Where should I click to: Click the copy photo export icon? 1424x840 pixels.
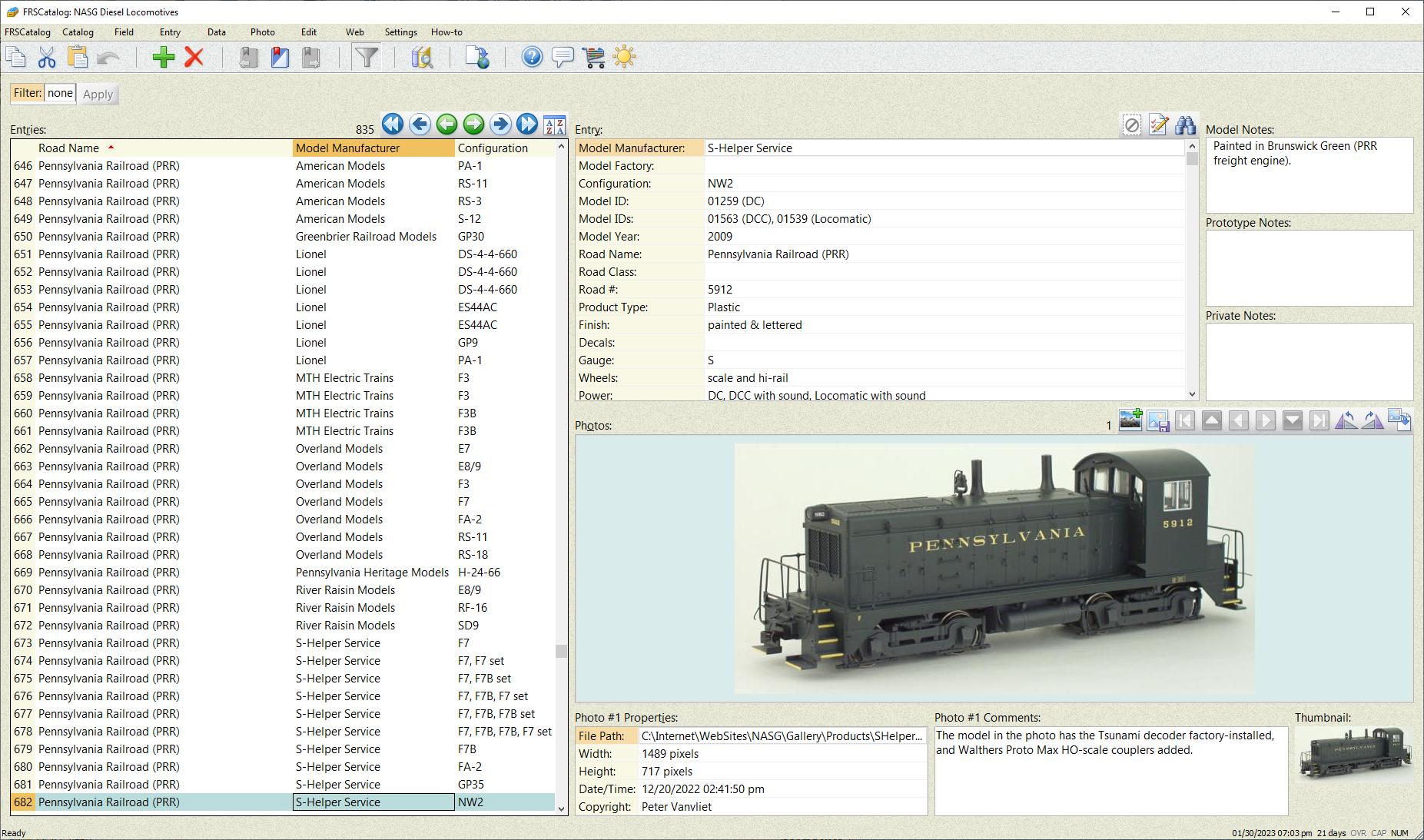point(1400,420)
